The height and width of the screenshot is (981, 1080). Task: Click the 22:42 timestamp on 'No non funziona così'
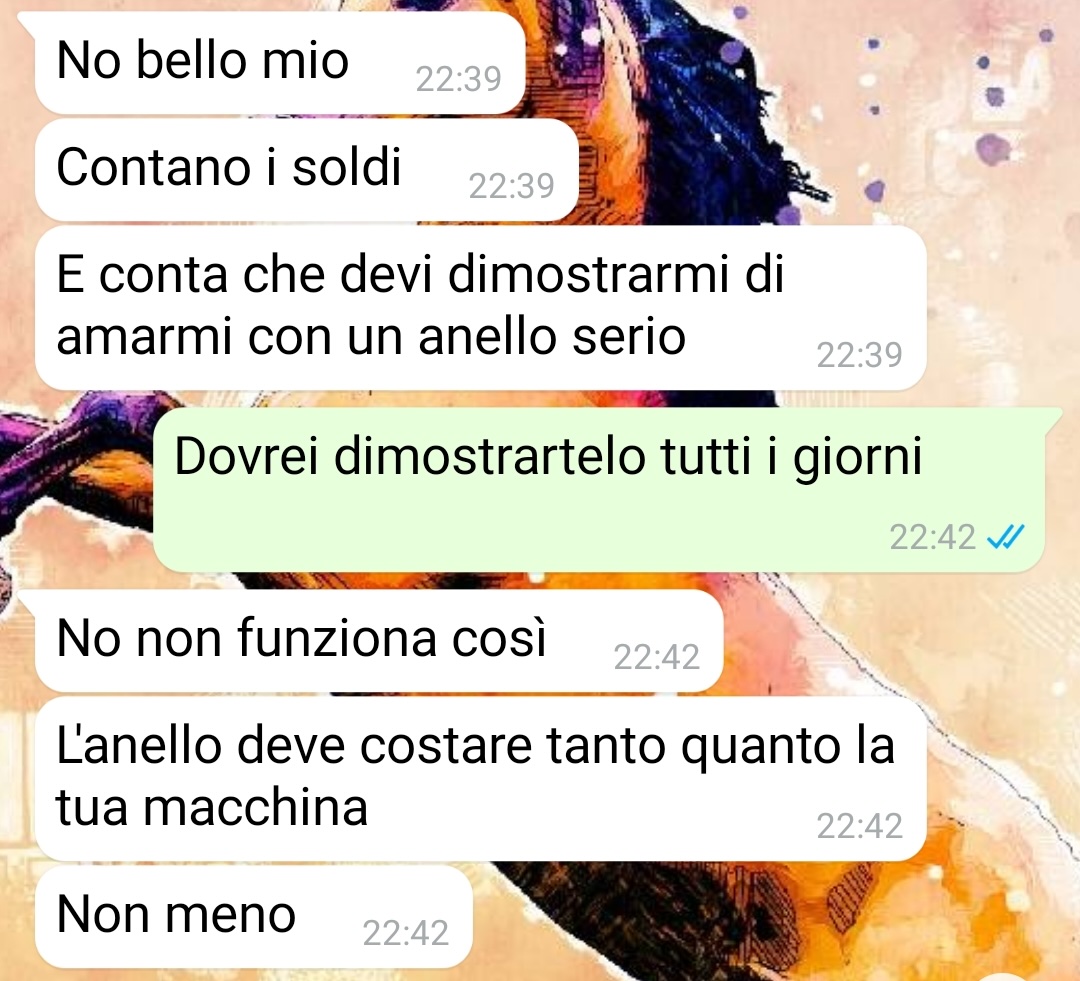tap(656, 657)
